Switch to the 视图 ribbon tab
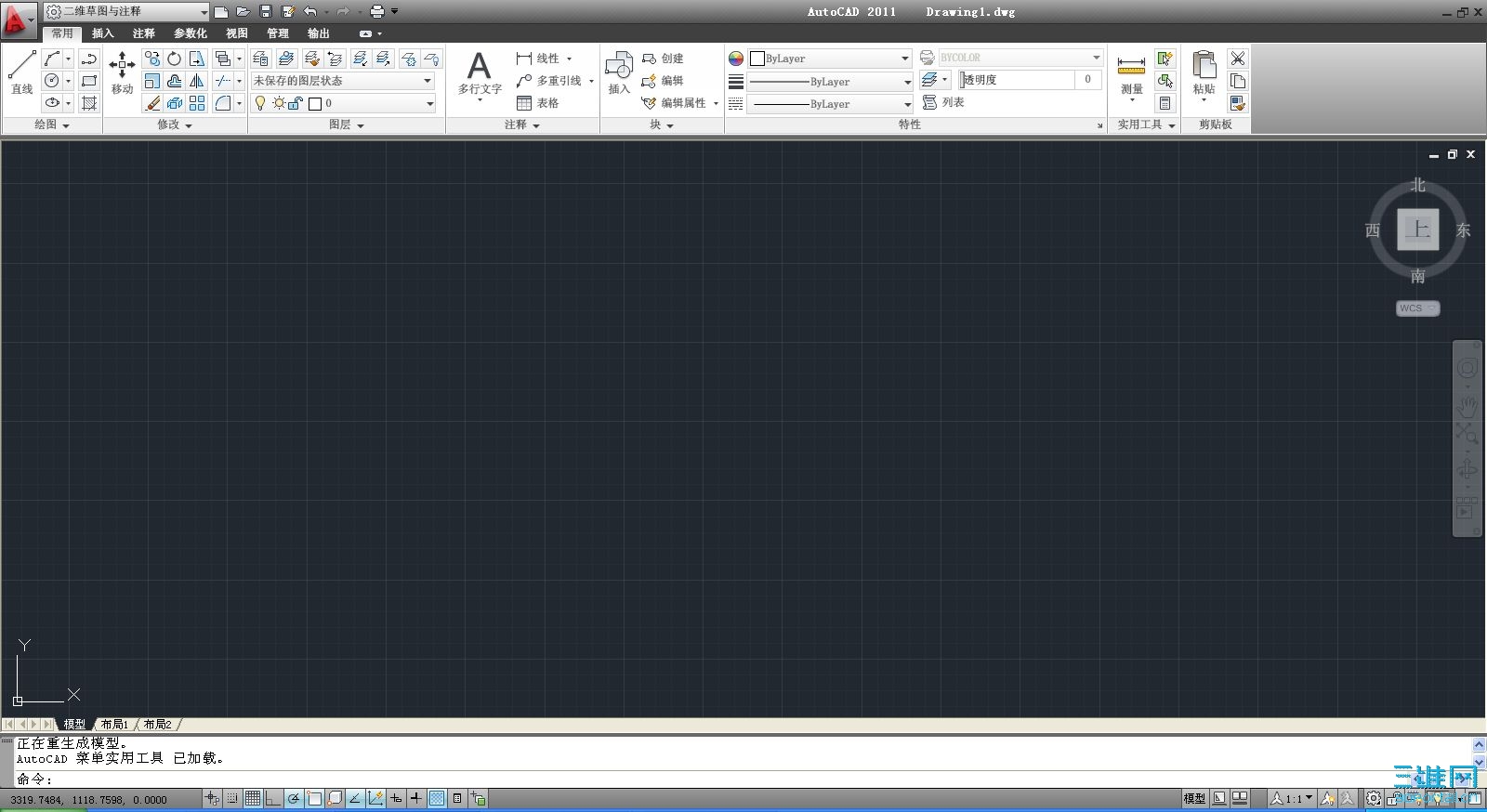Image resolution: width=1487 pixels, height=812 pixels. pos(237,33)
